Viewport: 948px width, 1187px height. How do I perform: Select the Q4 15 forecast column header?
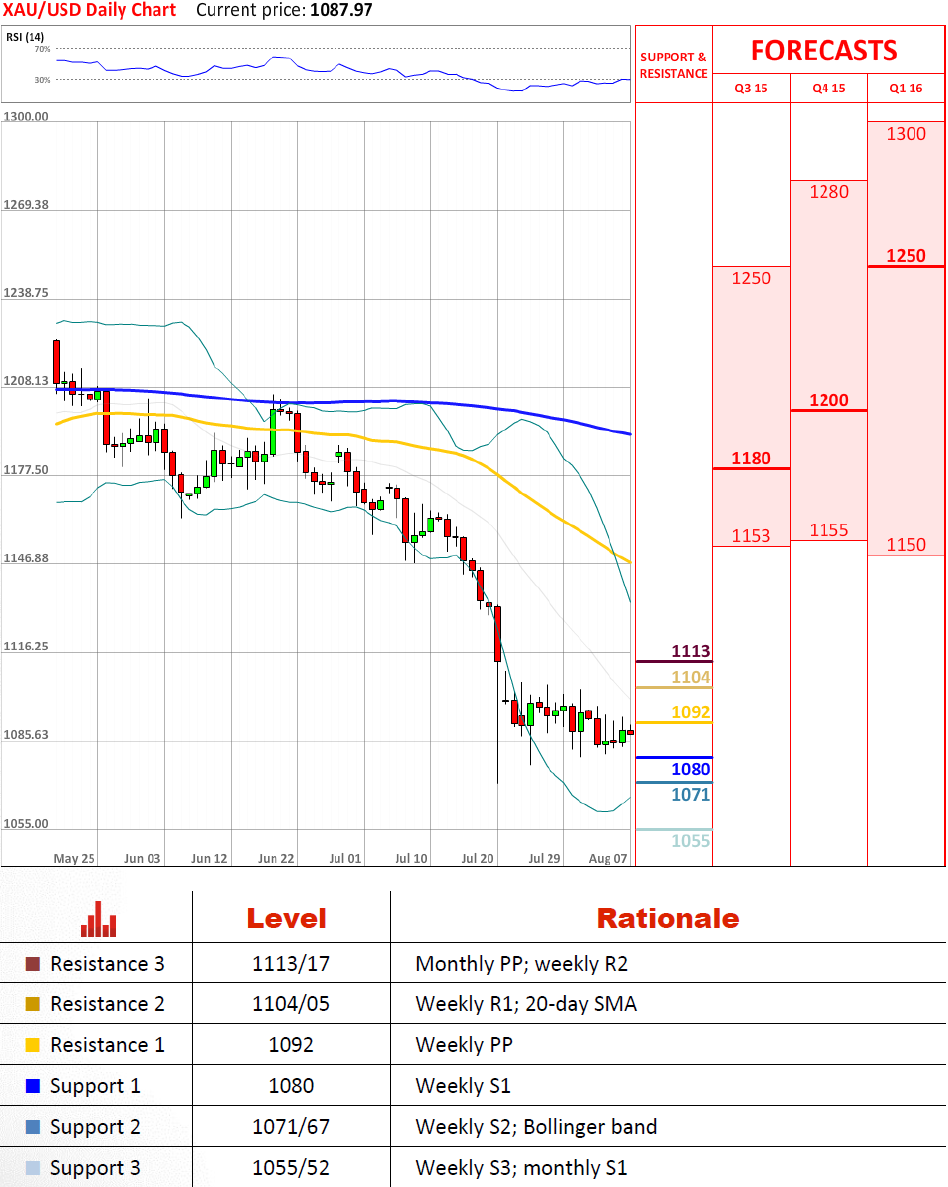[828, 88]
